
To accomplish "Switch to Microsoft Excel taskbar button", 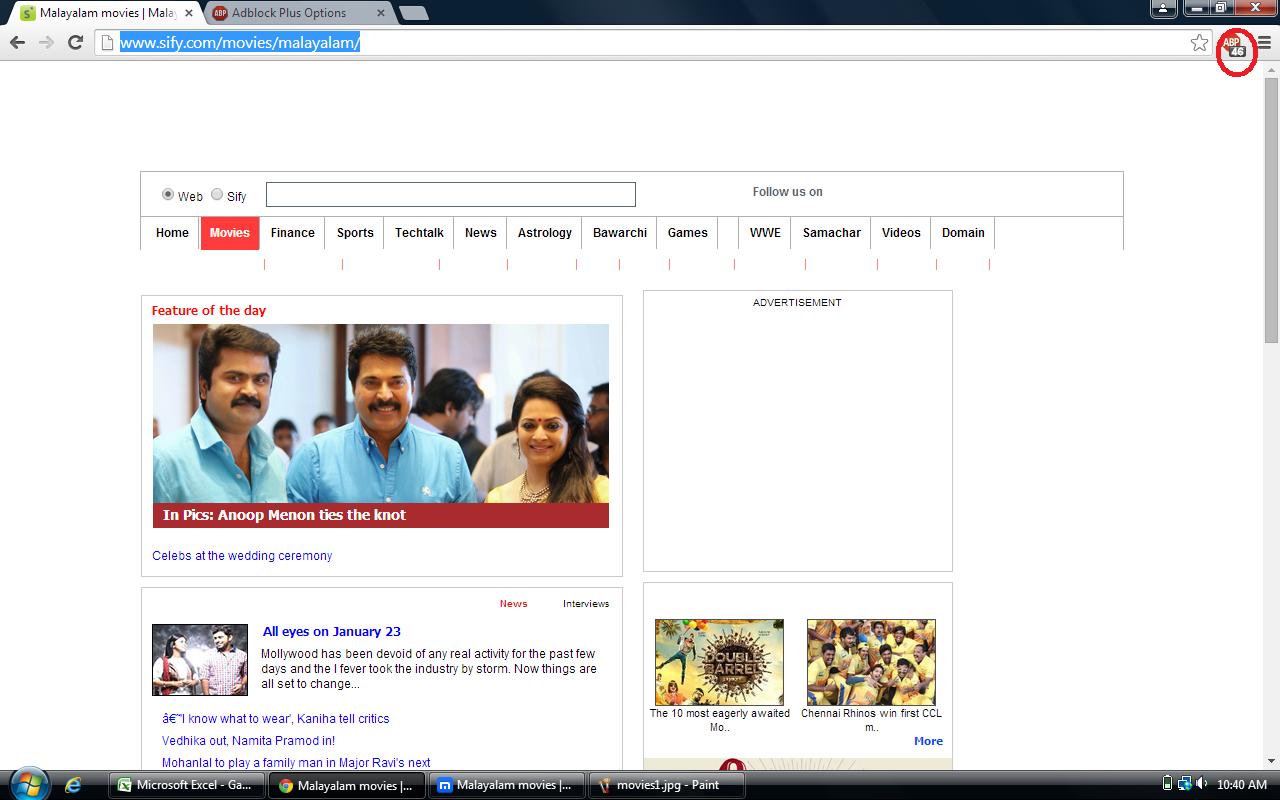I will pos(186,785).
